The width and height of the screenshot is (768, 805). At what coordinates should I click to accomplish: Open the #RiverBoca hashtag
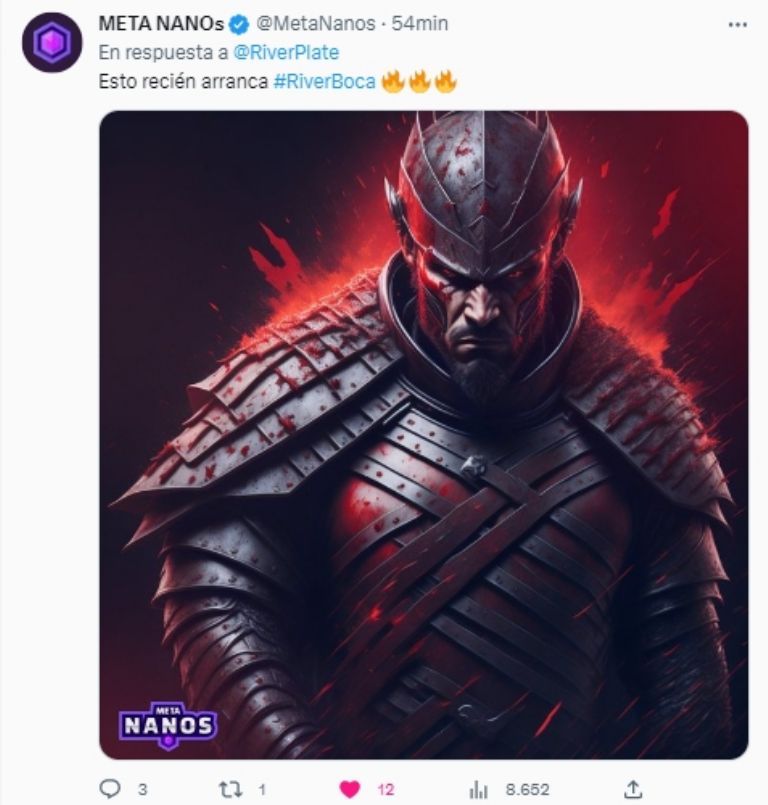pos(324,83)
